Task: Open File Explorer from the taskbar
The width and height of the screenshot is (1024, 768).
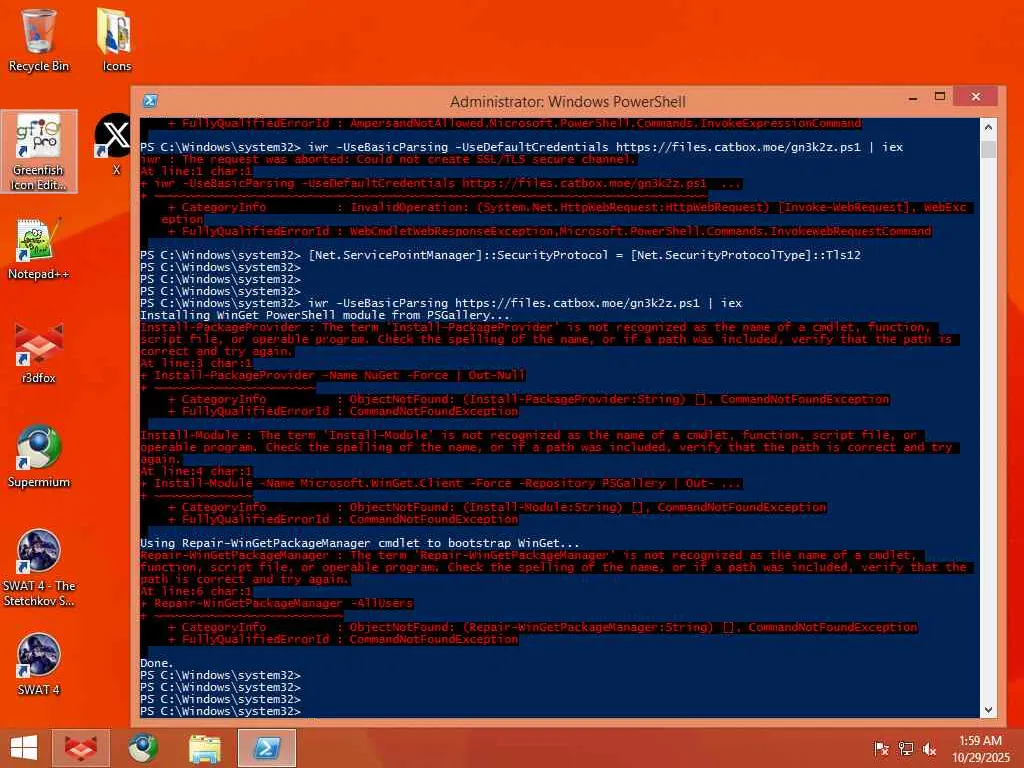Action: click(204, 748)
